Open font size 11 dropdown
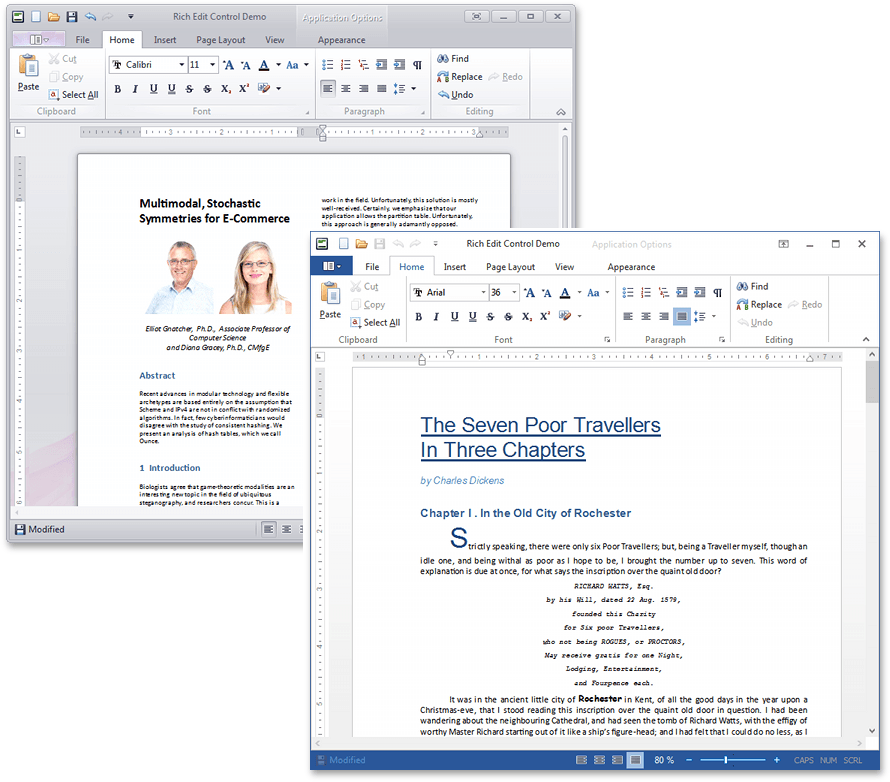890x782 pixels. point(213,65)
